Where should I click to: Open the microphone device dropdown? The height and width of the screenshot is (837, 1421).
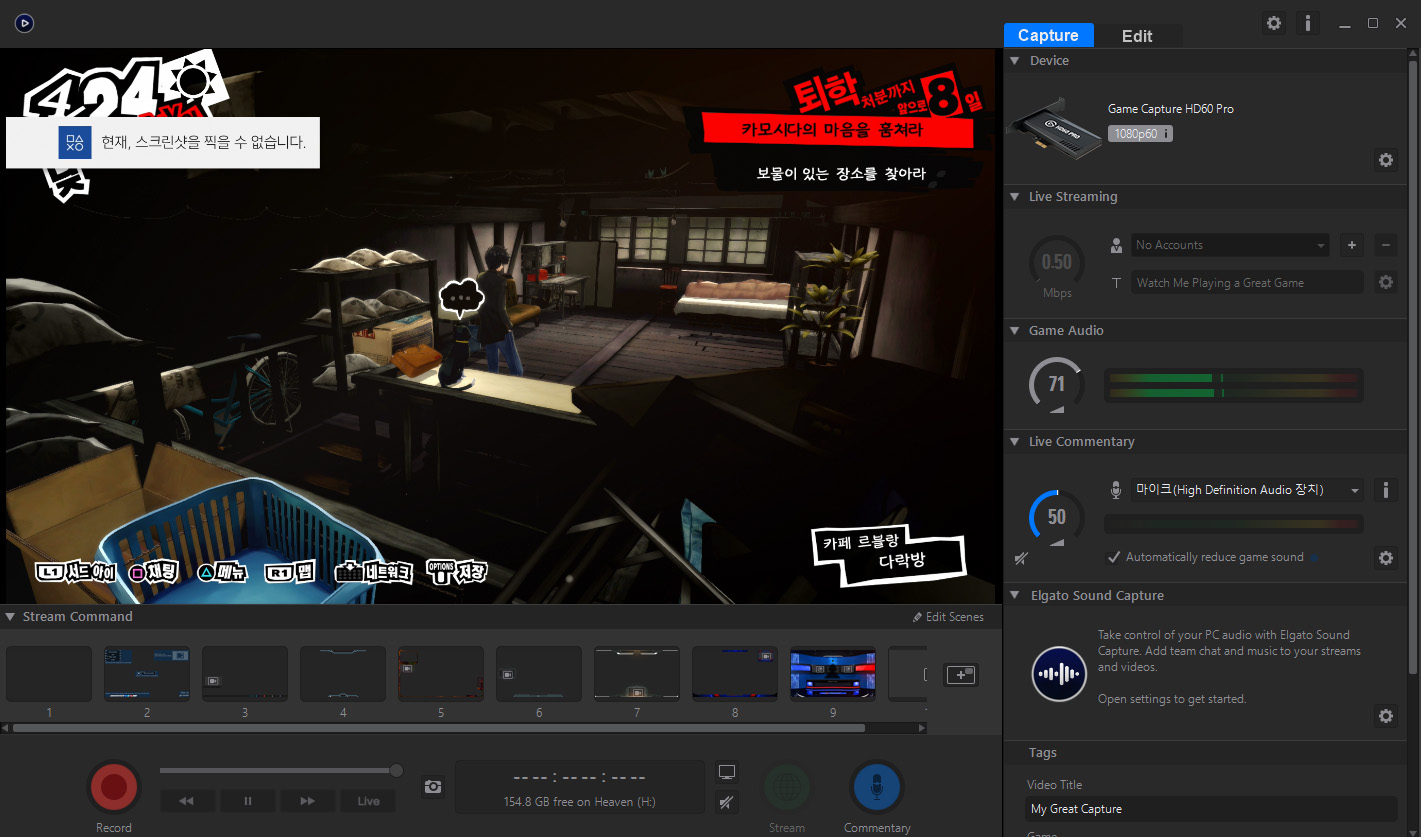(x=1248, y=490)
